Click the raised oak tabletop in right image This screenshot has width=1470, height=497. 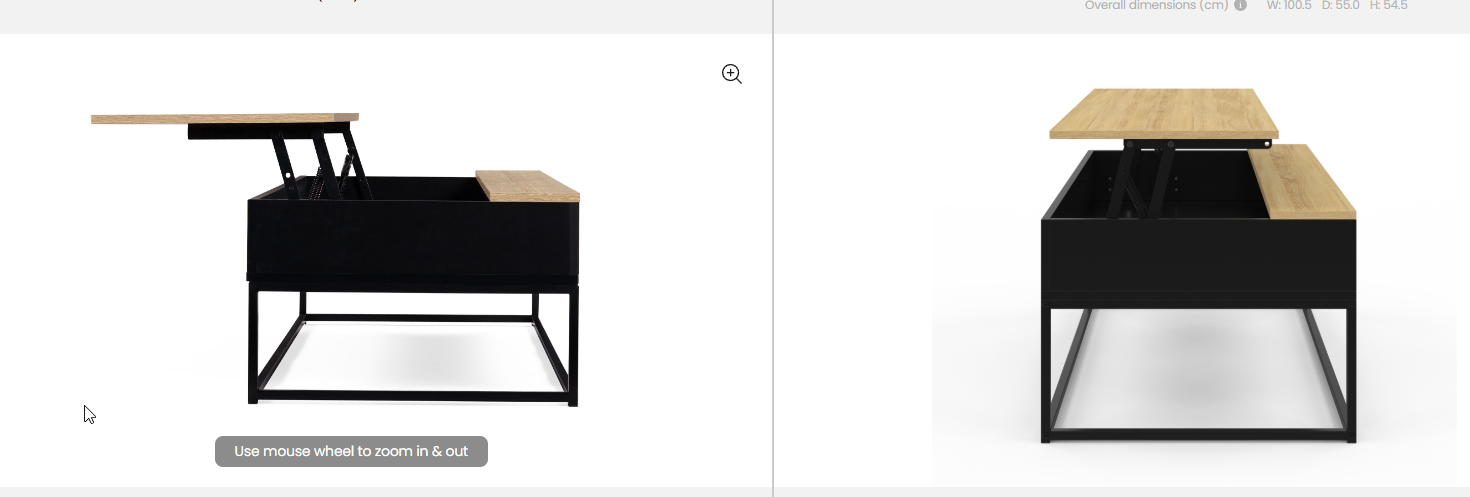[1164, 113]
